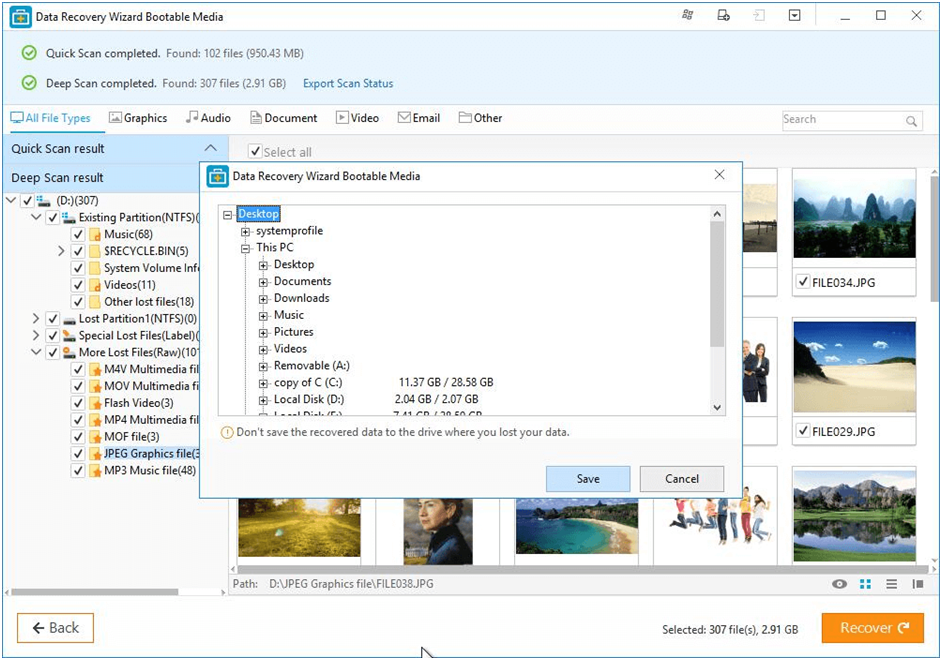This screenshot has height=660, width=942.
Task: Switch to detail pane view icon
Action: [917, 584]
